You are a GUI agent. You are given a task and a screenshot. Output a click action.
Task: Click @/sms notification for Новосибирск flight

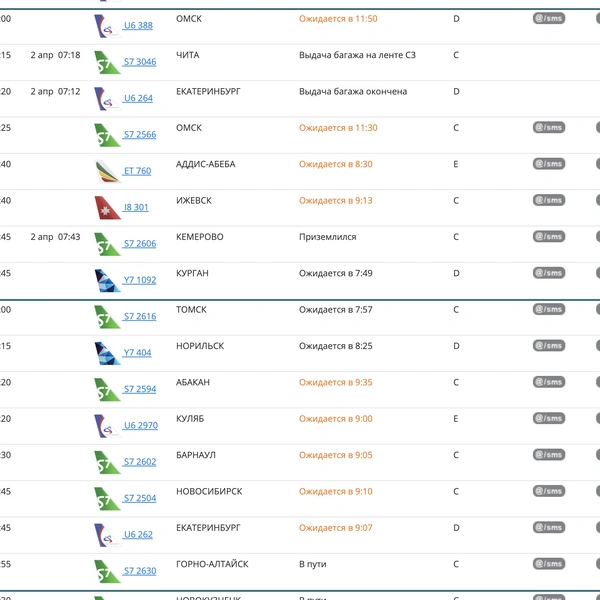[x=549, y=491]
